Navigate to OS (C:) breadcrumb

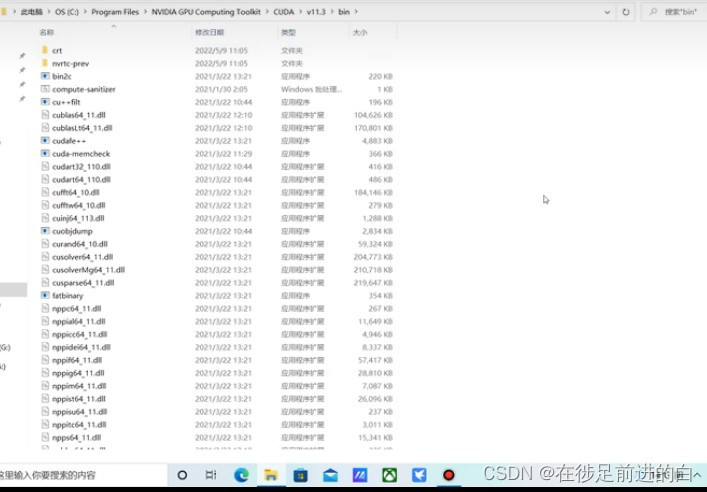tap(67, 12)
